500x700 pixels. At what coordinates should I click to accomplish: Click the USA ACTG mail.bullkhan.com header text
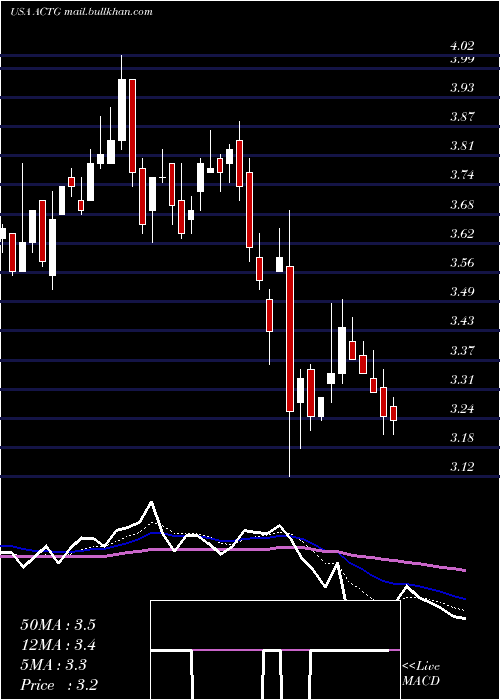pyautogui.click(x=81, y=11)
